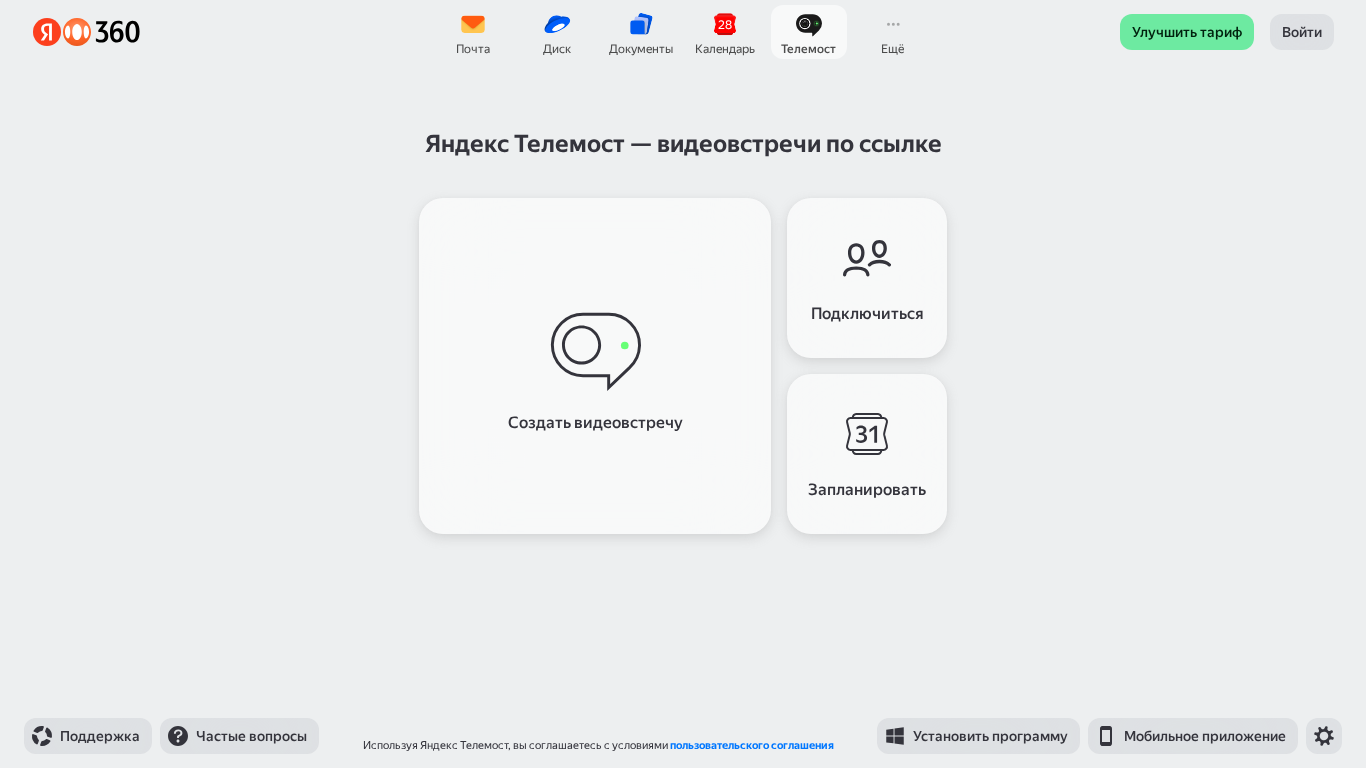This screenshot has width=1366, height=768.
Task: Open Документы service
Action: [641, 33]
